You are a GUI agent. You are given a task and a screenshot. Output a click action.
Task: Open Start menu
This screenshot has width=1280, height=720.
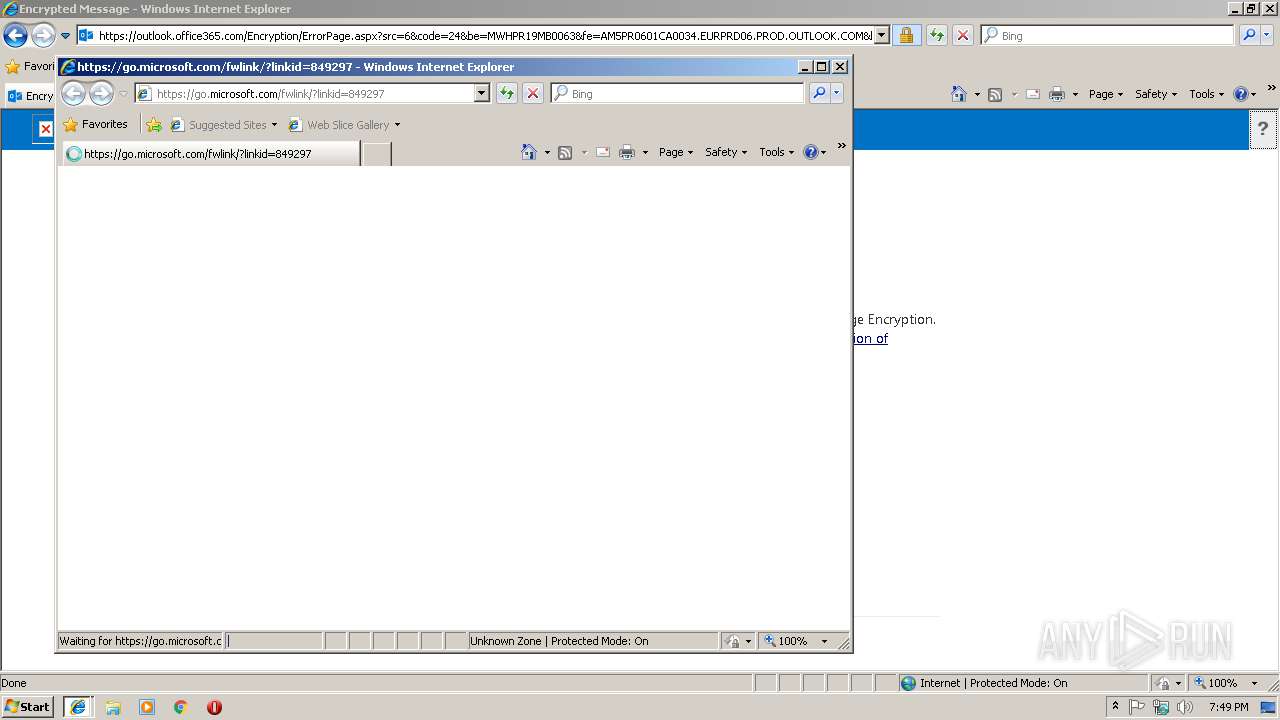pyautogui.click(x=27, y=707)
